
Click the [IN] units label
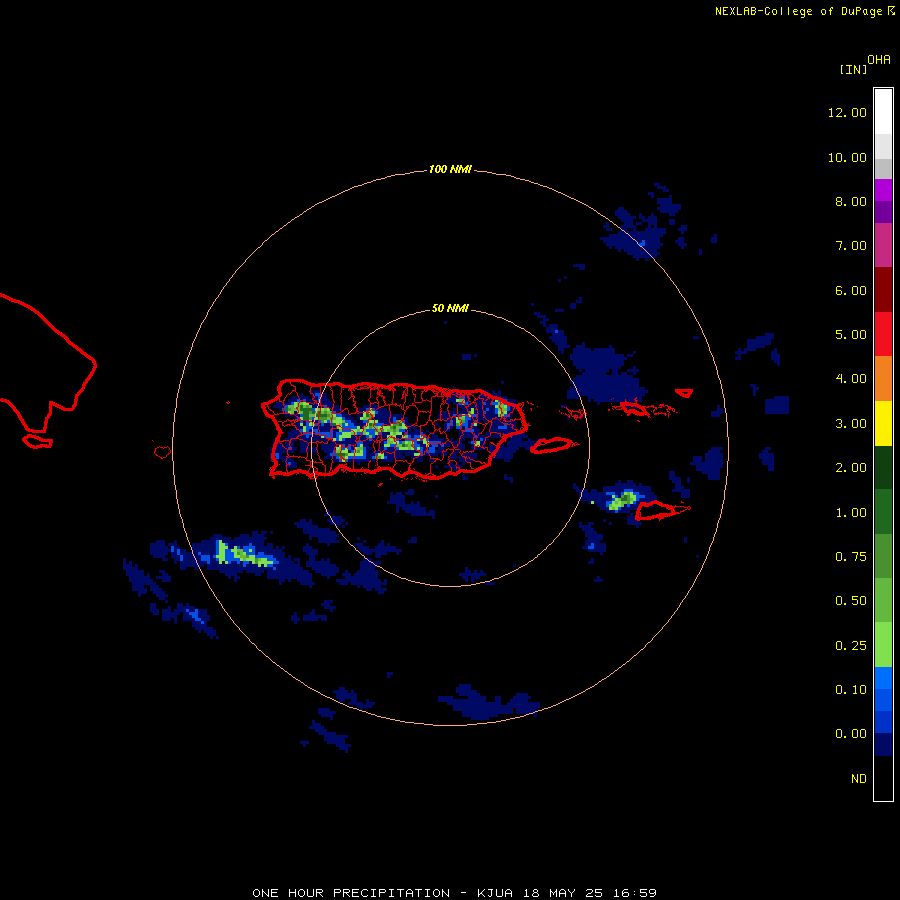(853, 69)
